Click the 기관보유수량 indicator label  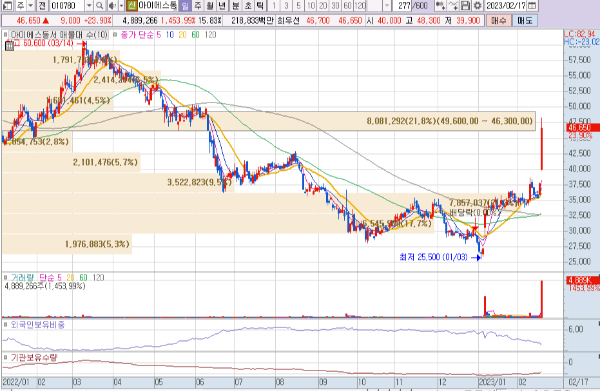coord(34,357)
